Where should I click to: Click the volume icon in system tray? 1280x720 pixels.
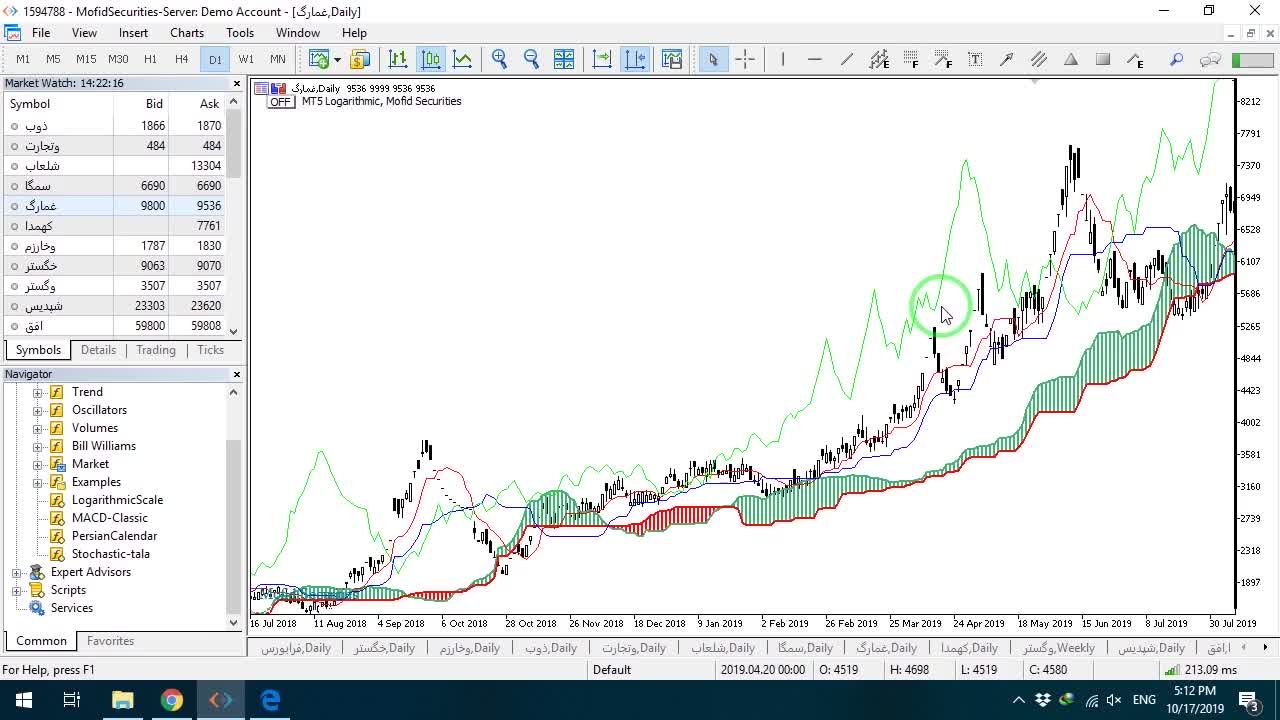(1114, 700)
